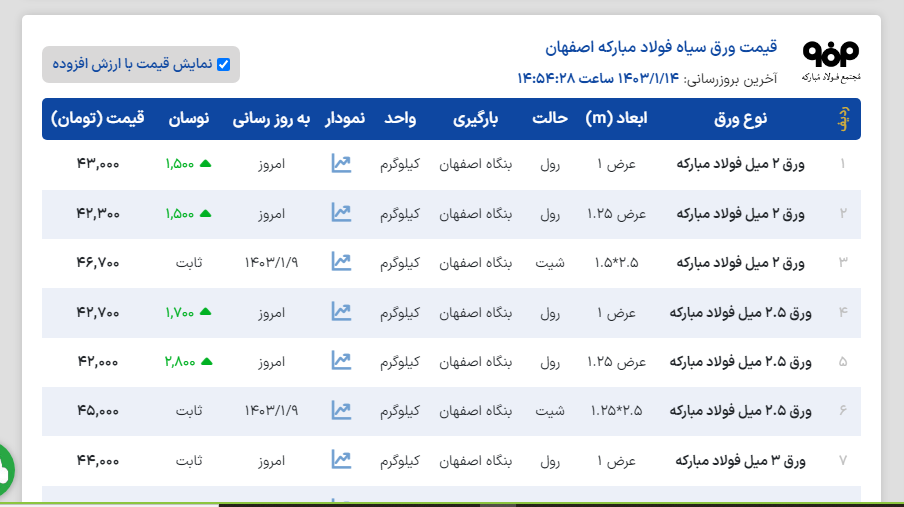Click the 43,000 price in row 1
Screen dimensions: 904x507
[x=98, y=164]
